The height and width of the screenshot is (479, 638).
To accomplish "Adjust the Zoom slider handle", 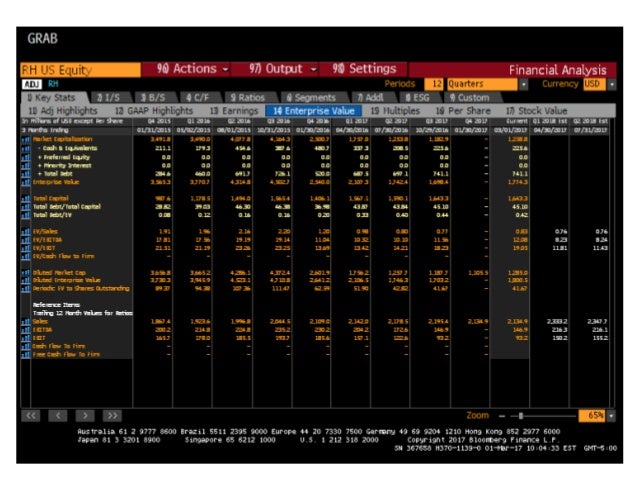I will [x=521, y=416].
